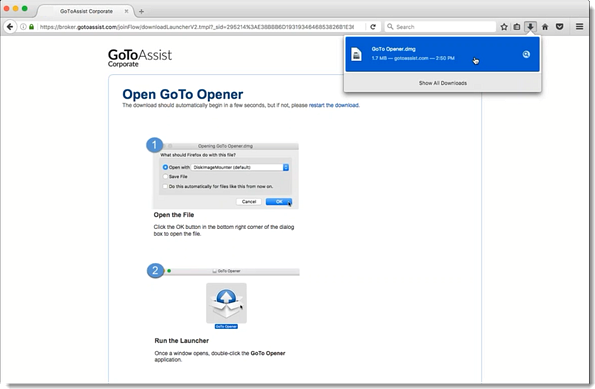Viewport: 595px width, 389px height.
Task: Reload the page with refresh icon
Action: pos(373,27)
